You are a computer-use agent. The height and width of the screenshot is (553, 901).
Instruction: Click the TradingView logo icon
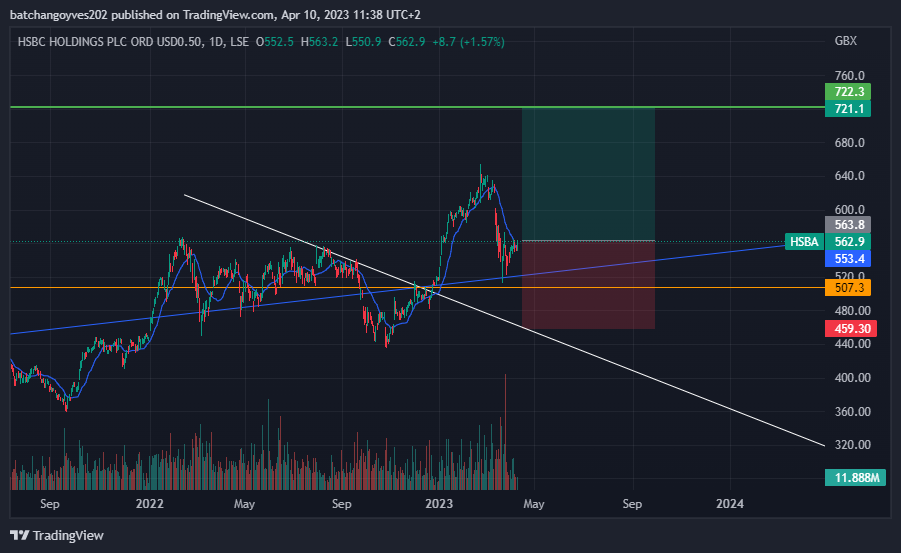[20, 535]
